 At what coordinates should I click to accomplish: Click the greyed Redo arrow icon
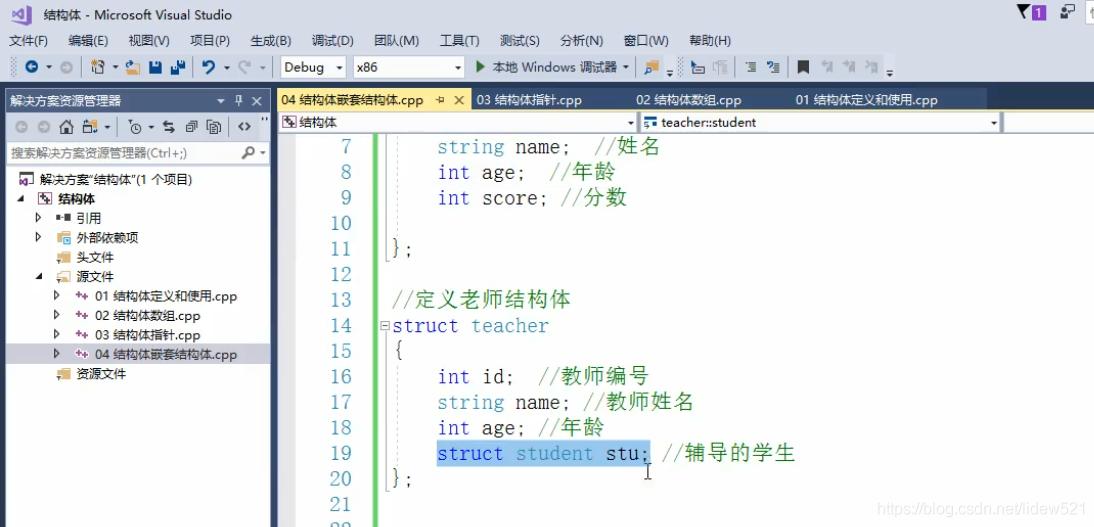click(244, 67)
